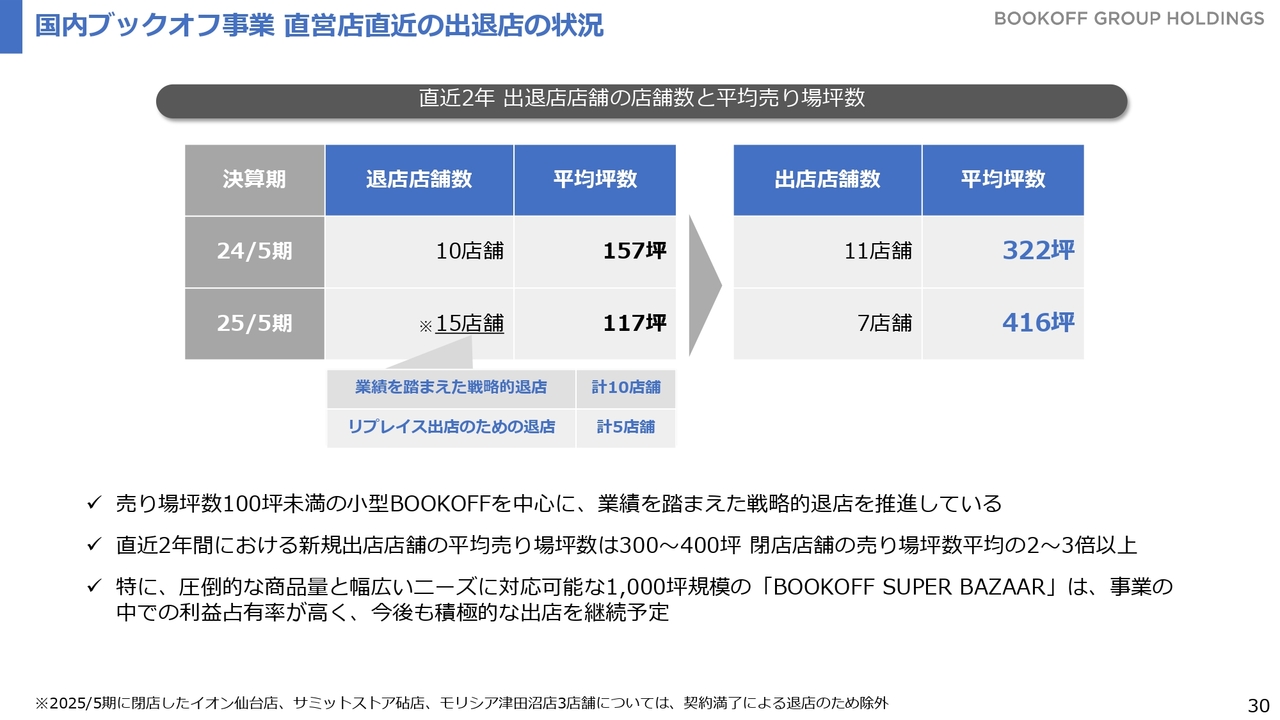Screen dimensions: 1280x720
Task: Click the BOOKOFF GROUP HOLDINGS logo text
Action: pos(1129,19)
